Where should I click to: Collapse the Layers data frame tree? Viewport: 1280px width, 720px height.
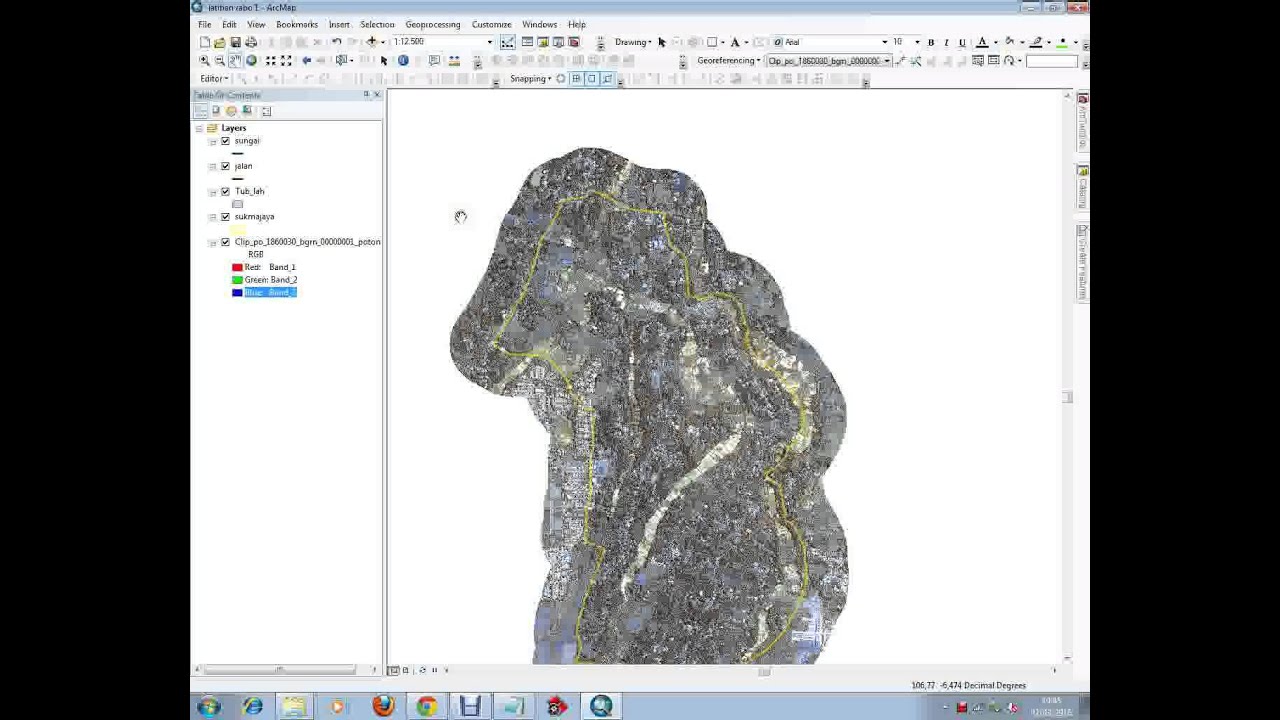tap(199, 128)
